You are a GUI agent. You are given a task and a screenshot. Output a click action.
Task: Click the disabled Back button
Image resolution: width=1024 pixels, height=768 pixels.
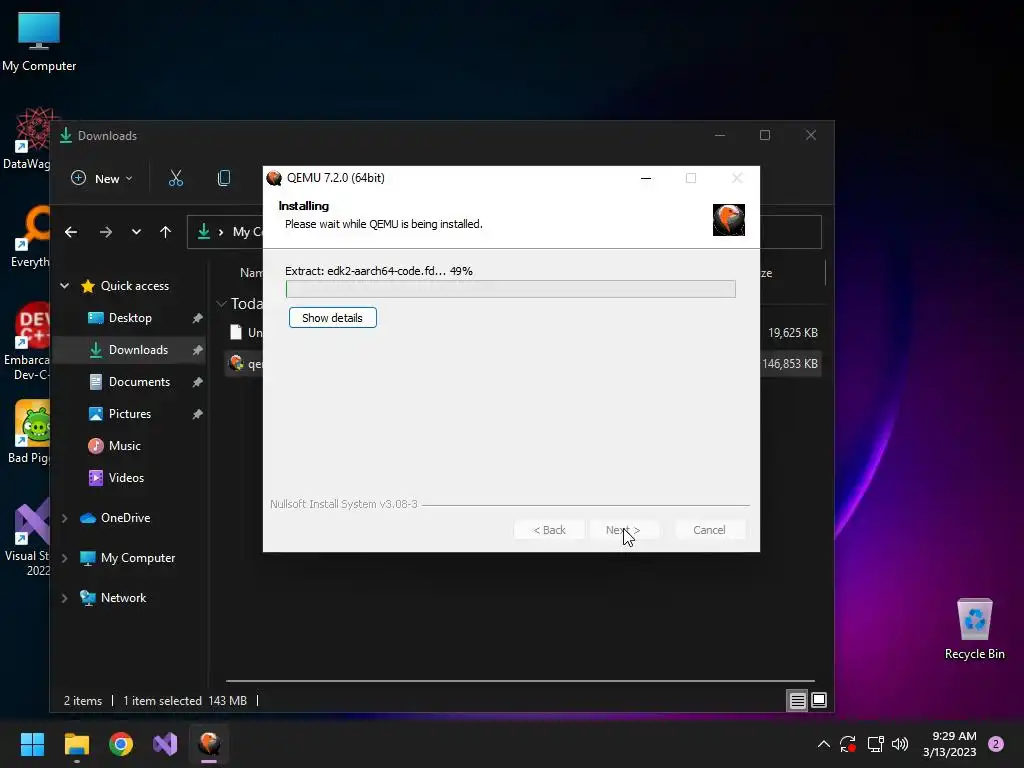(549, 530)
